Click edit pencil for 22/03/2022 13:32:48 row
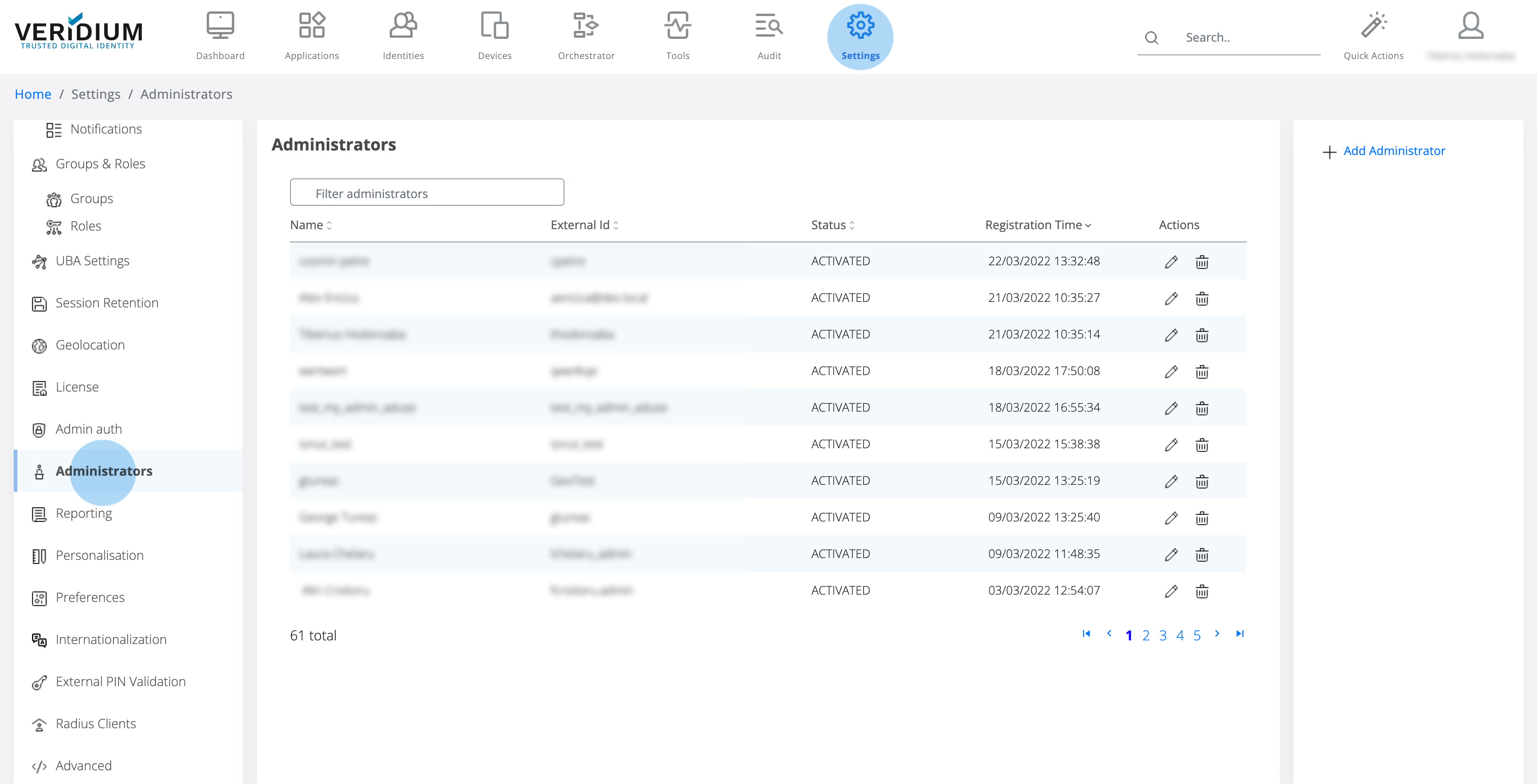 coord(1171,262)
